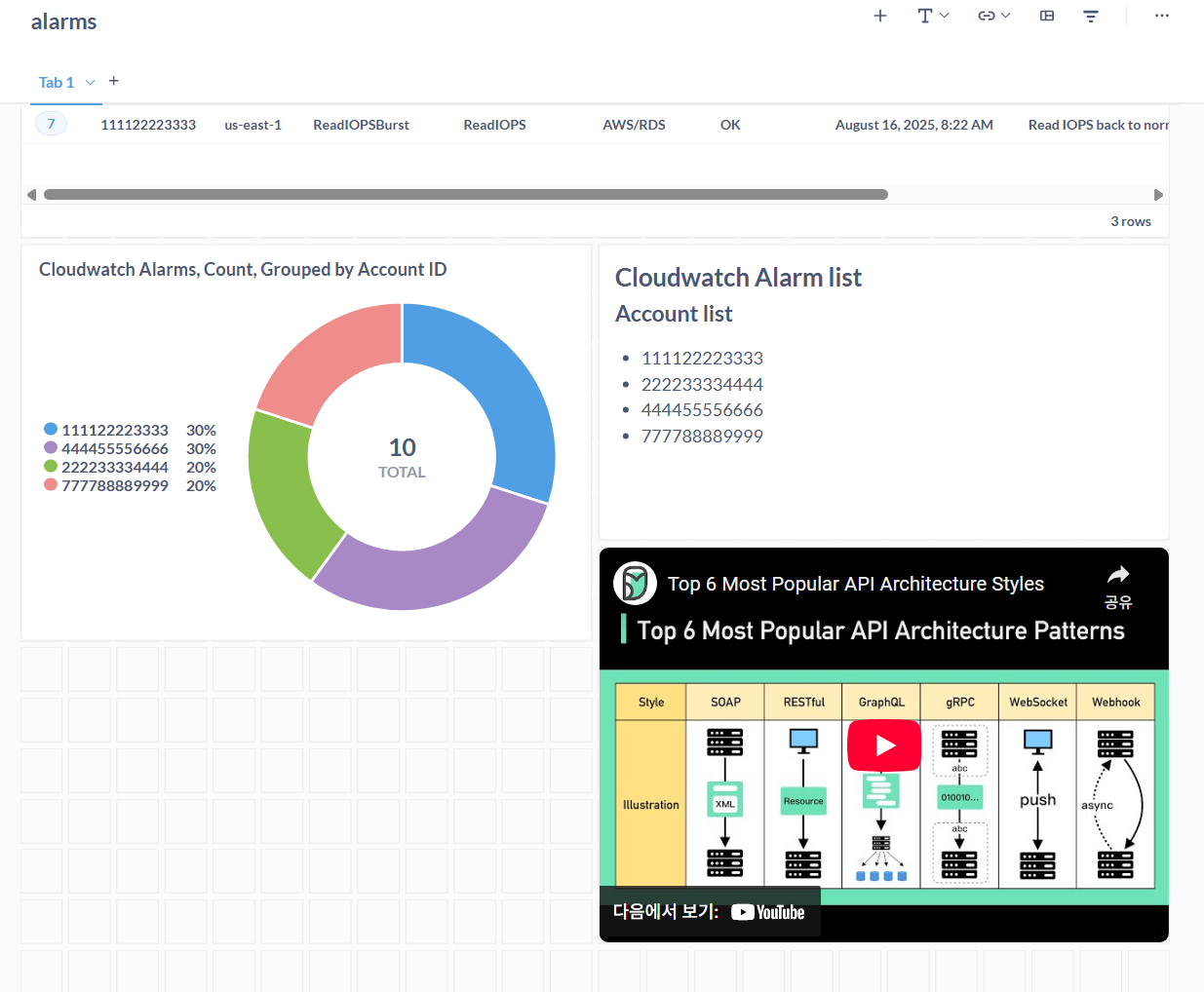Viewport: 1204px width, 992px height.
Task: Click 222233334444 in the Account list
Action: (702, 385)
